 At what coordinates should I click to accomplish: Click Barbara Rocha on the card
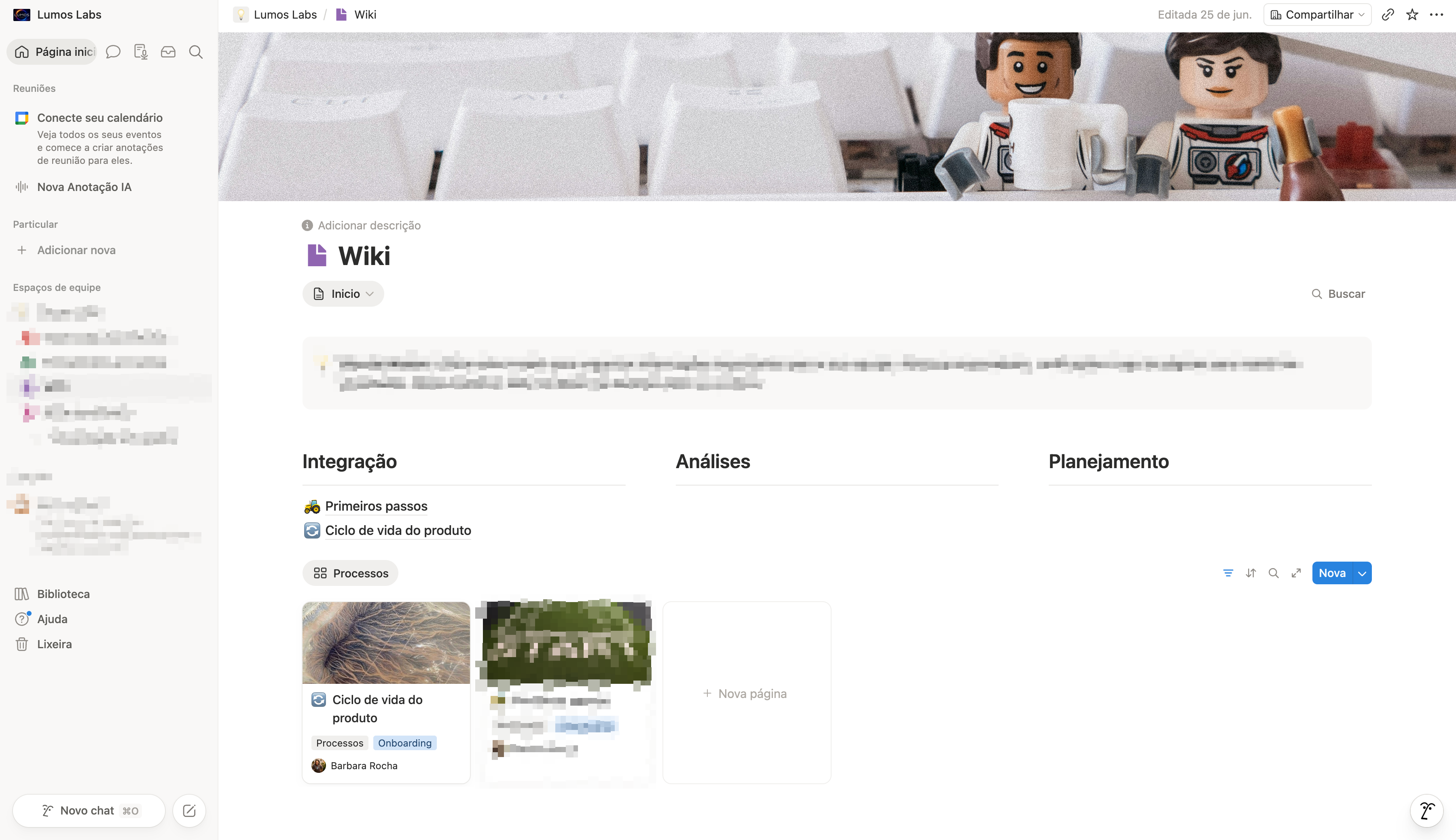click(x=364, y=766)
